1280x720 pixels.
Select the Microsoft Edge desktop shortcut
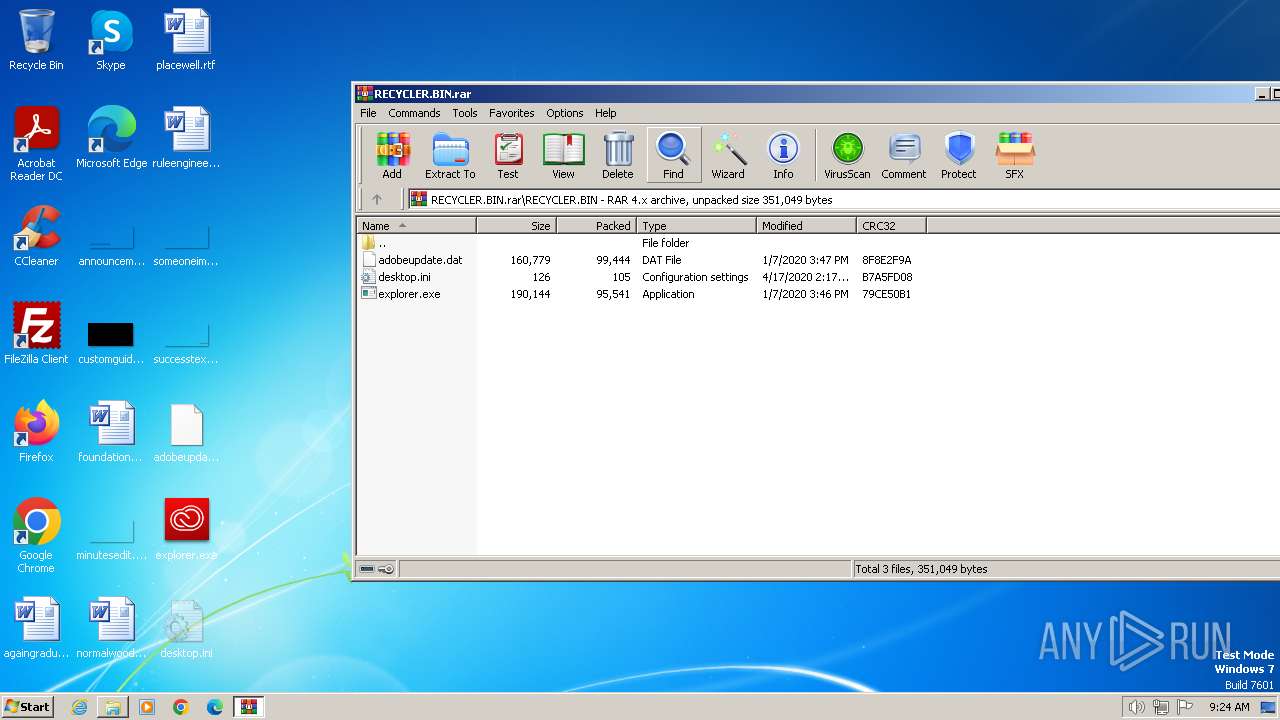coord(111,138)
